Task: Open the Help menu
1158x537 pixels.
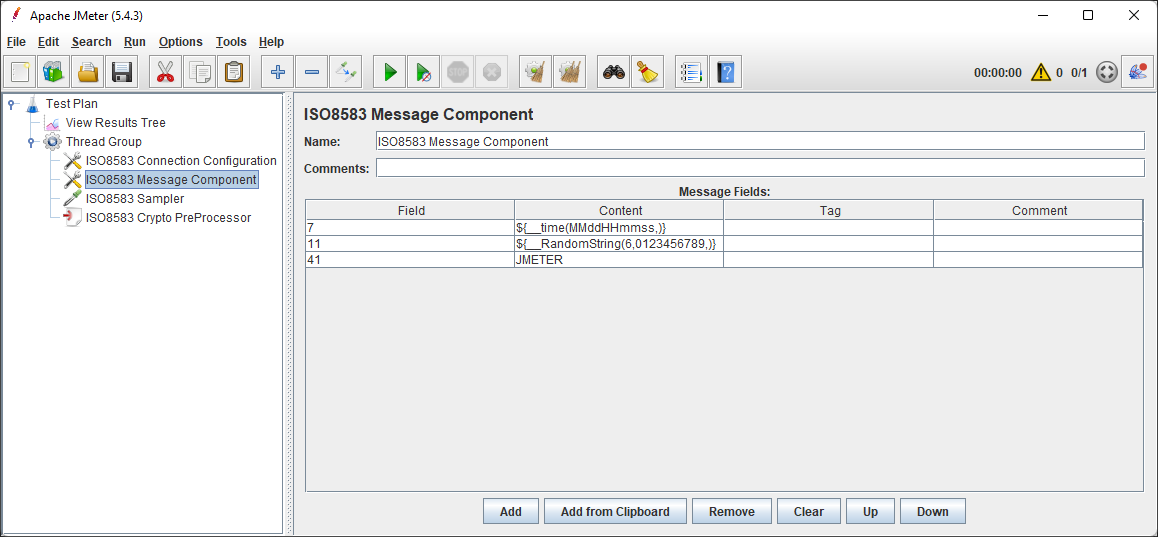Action: click(x=272, y=42)
